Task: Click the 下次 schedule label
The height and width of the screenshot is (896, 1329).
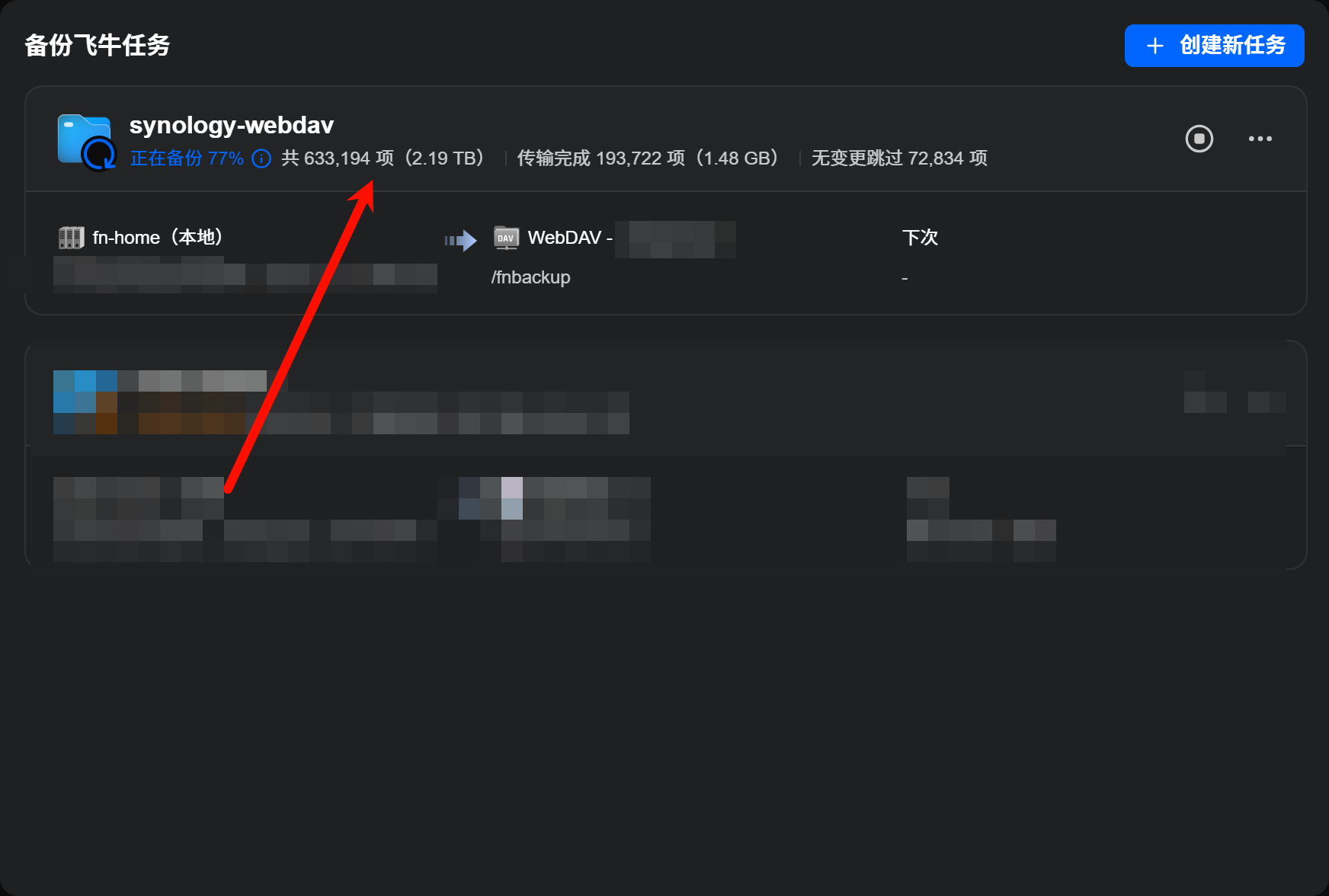Action: pos(920,238)
